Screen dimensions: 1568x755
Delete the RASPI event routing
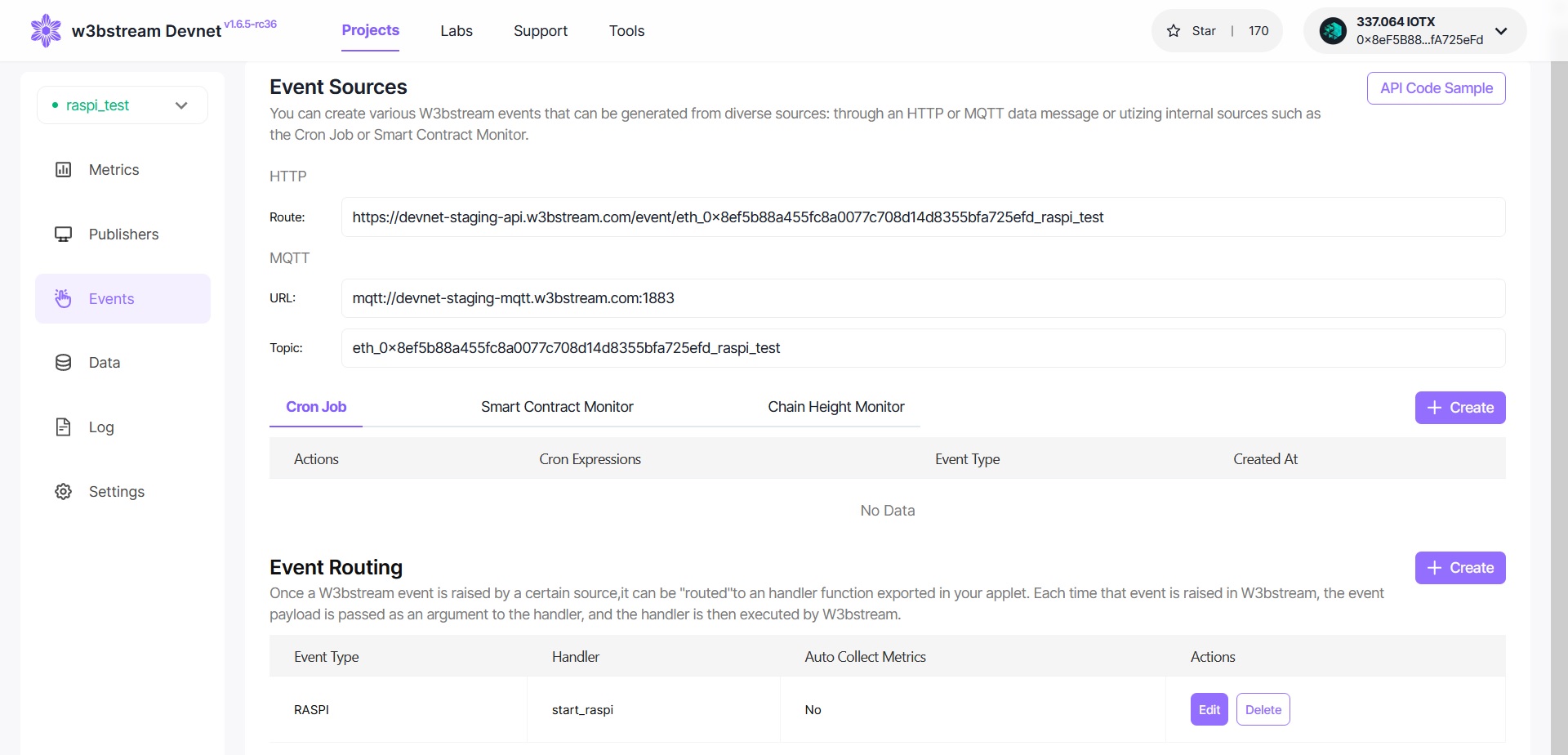pos(1263,709)
